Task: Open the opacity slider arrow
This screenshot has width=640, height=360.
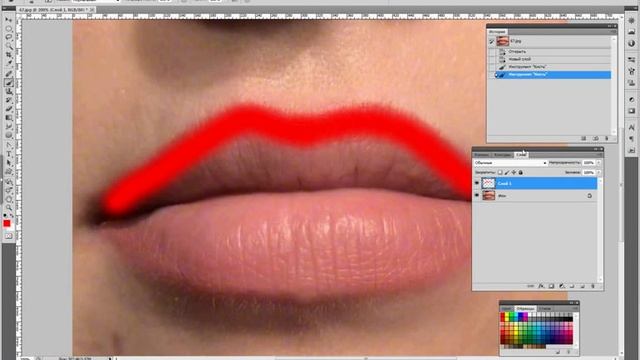Action: pos(598,163)
